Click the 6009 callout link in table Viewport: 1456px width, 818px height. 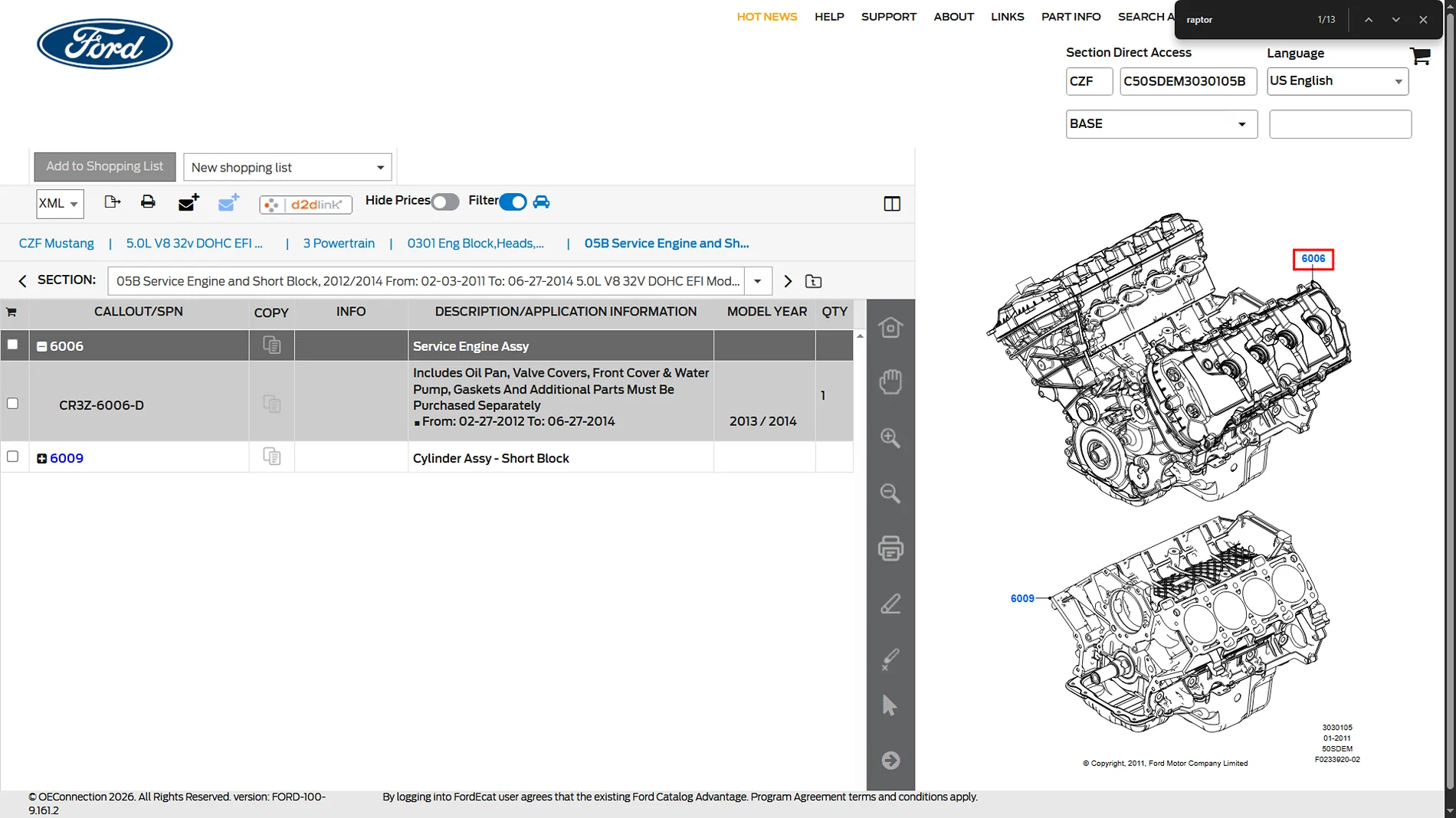coord(67,458)
